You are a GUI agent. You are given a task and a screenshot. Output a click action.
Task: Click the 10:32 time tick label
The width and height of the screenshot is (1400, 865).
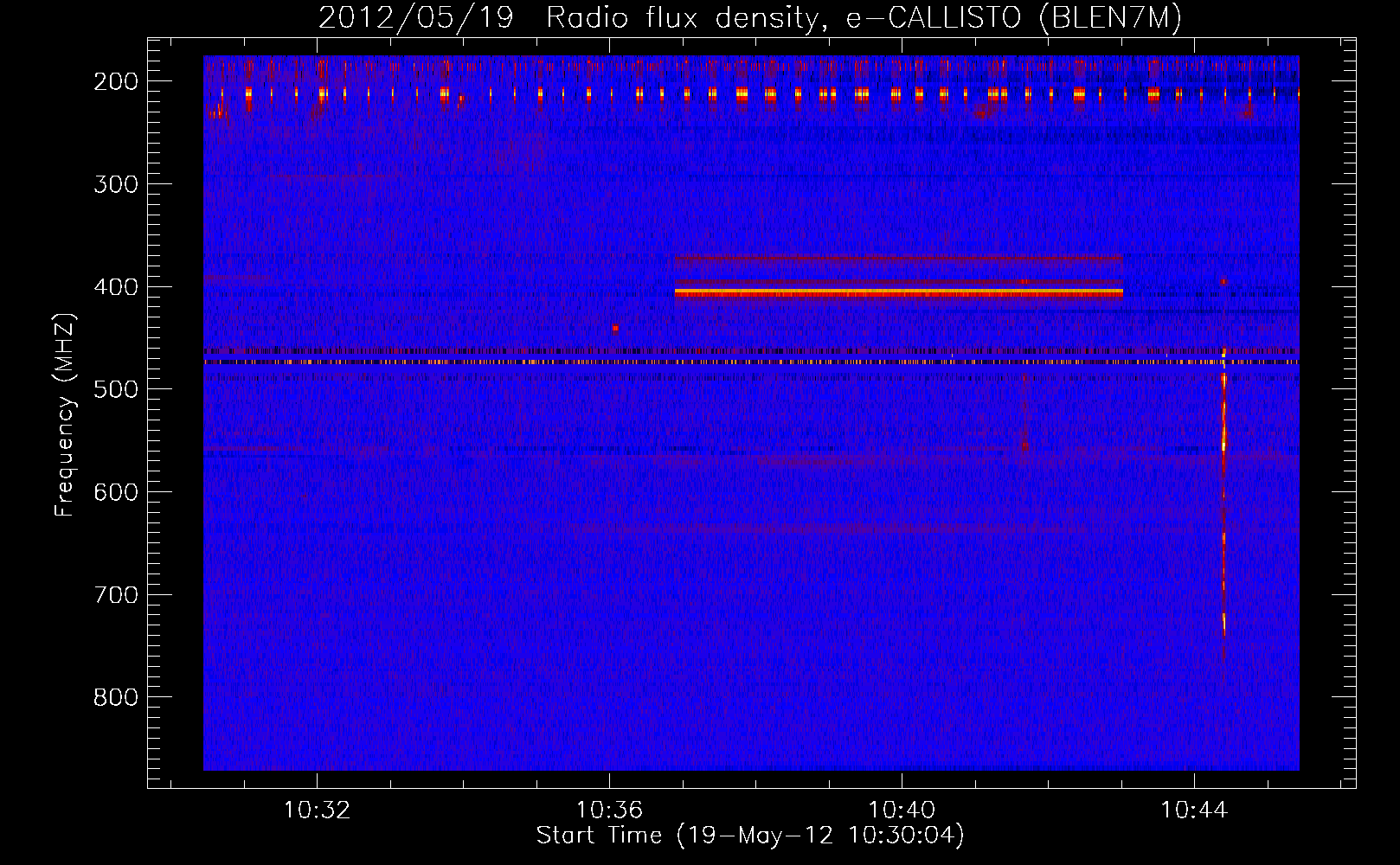[x=318, y=811]
